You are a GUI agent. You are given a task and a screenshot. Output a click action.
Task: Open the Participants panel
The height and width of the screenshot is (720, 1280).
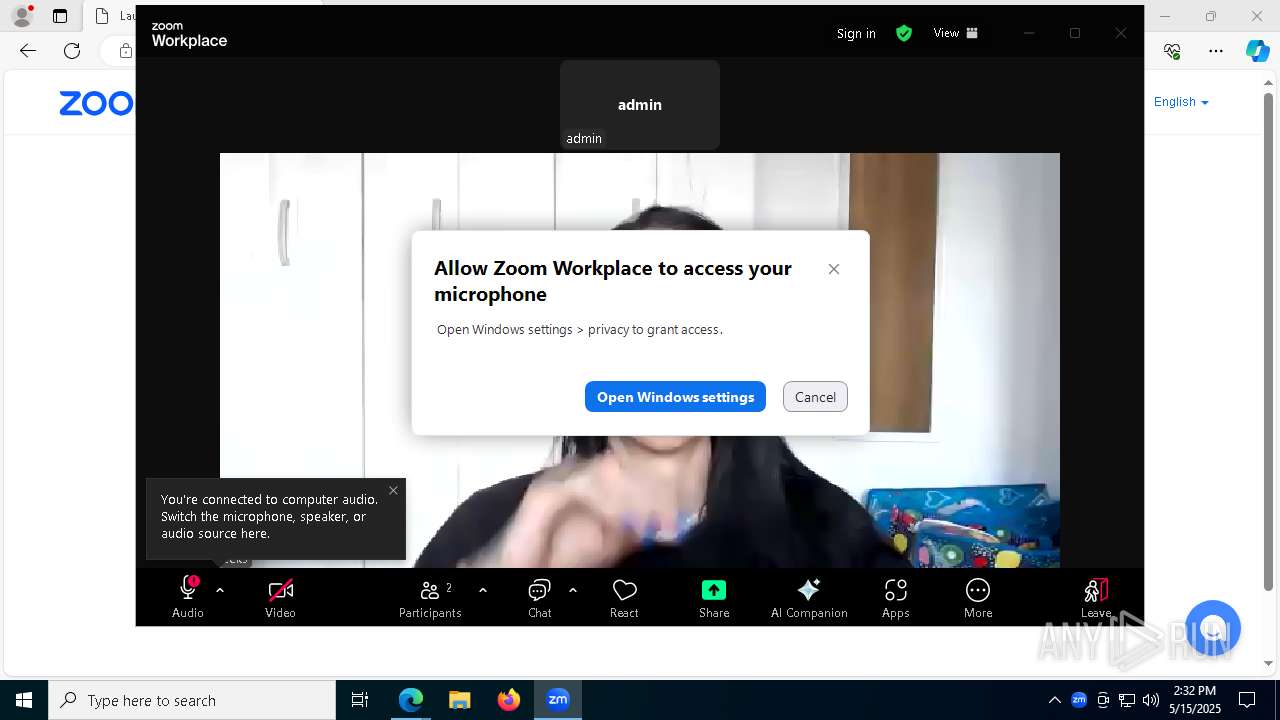coord(431,598)
